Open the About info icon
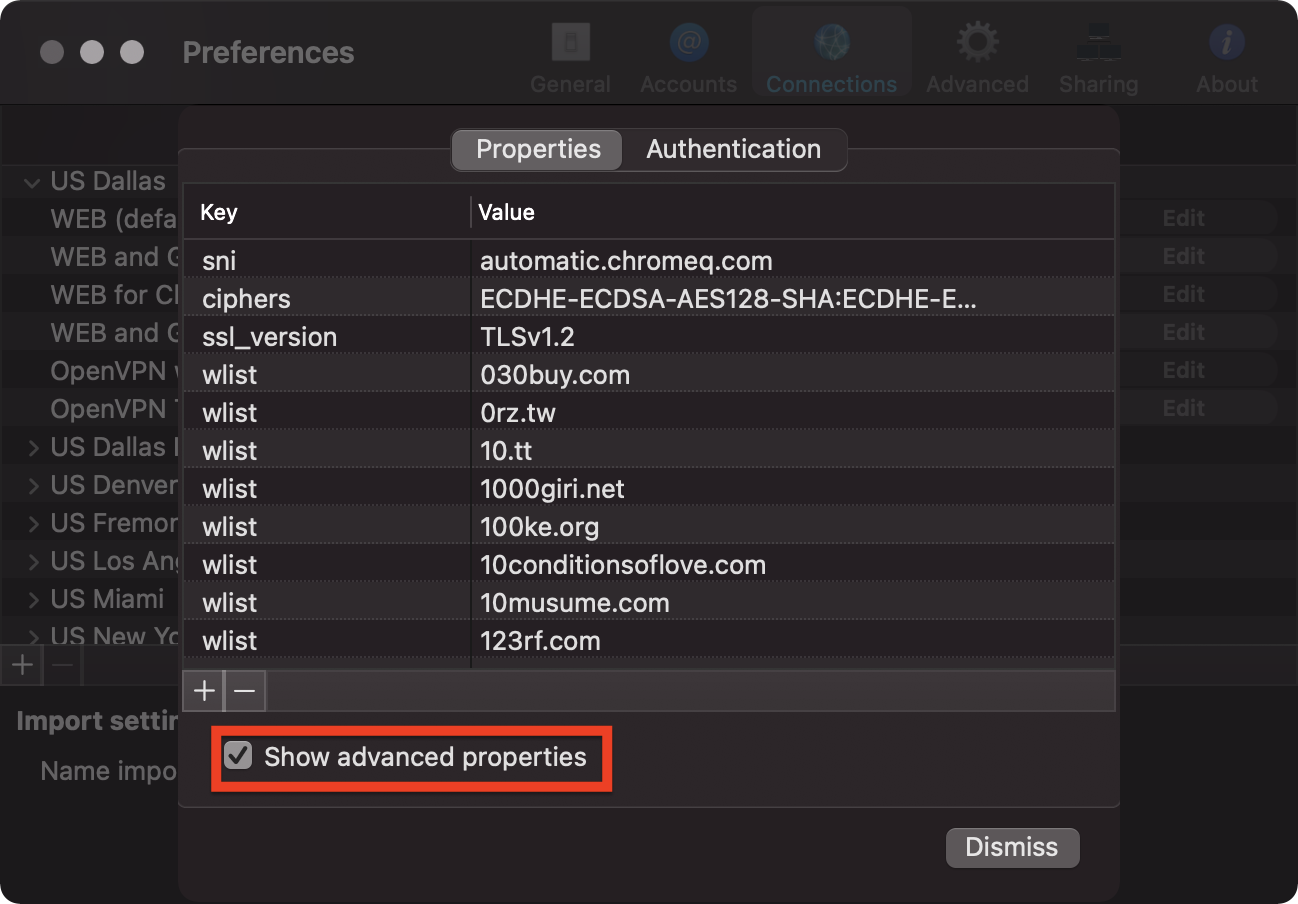The height and width of the screenshot is (904, 1298). (1226, 43)
